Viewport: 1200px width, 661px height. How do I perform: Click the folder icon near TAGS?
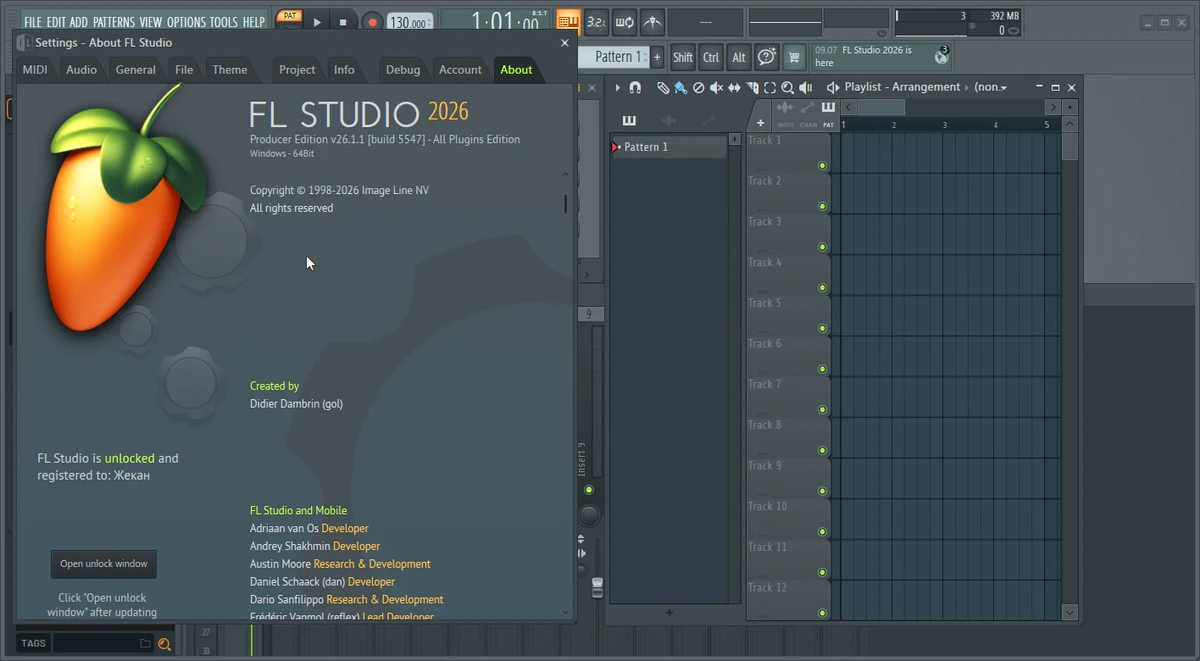145,644
